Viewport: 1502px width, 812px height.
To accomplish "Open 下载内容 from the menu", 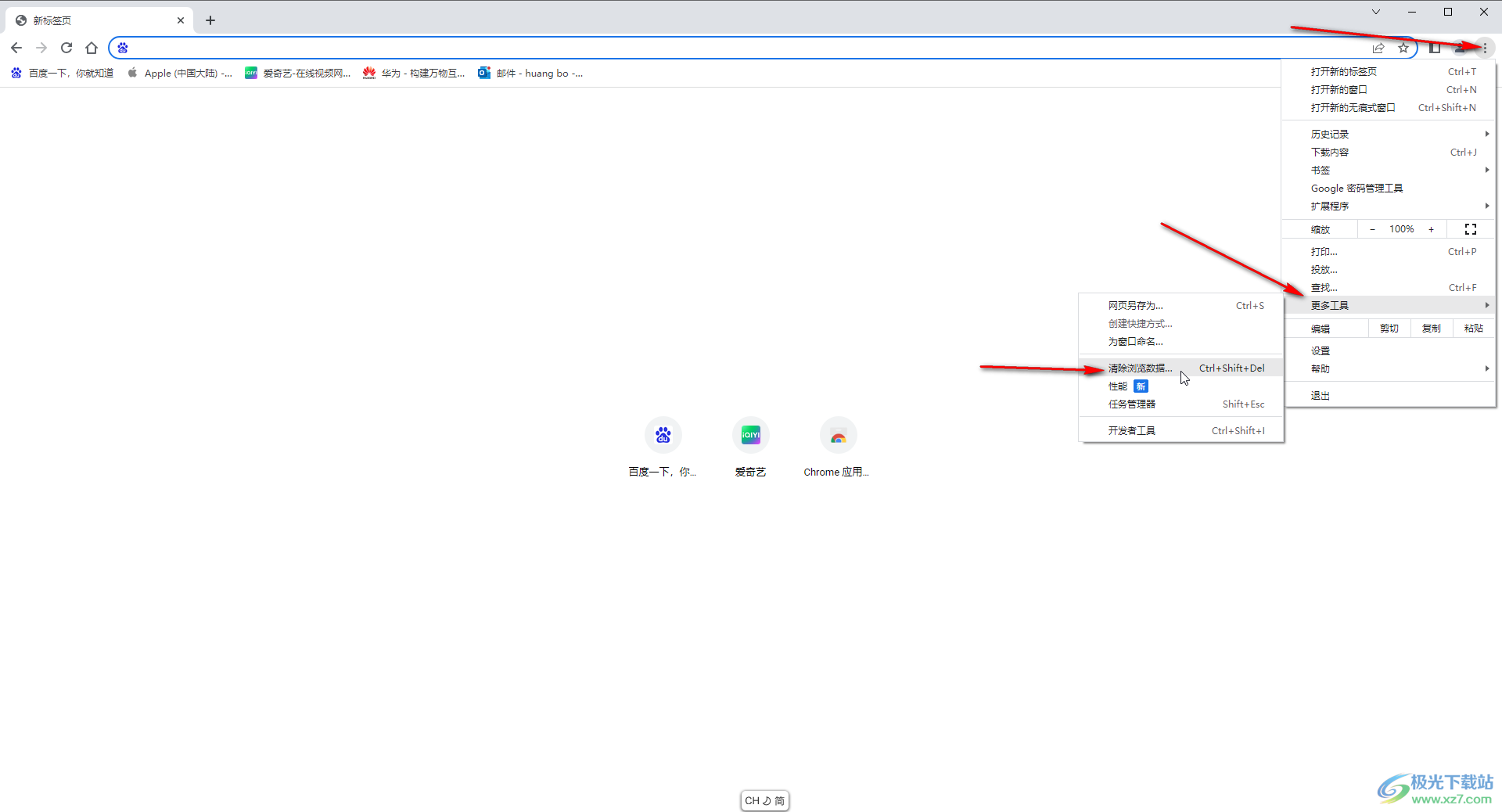I will (x=1389, y=152).
